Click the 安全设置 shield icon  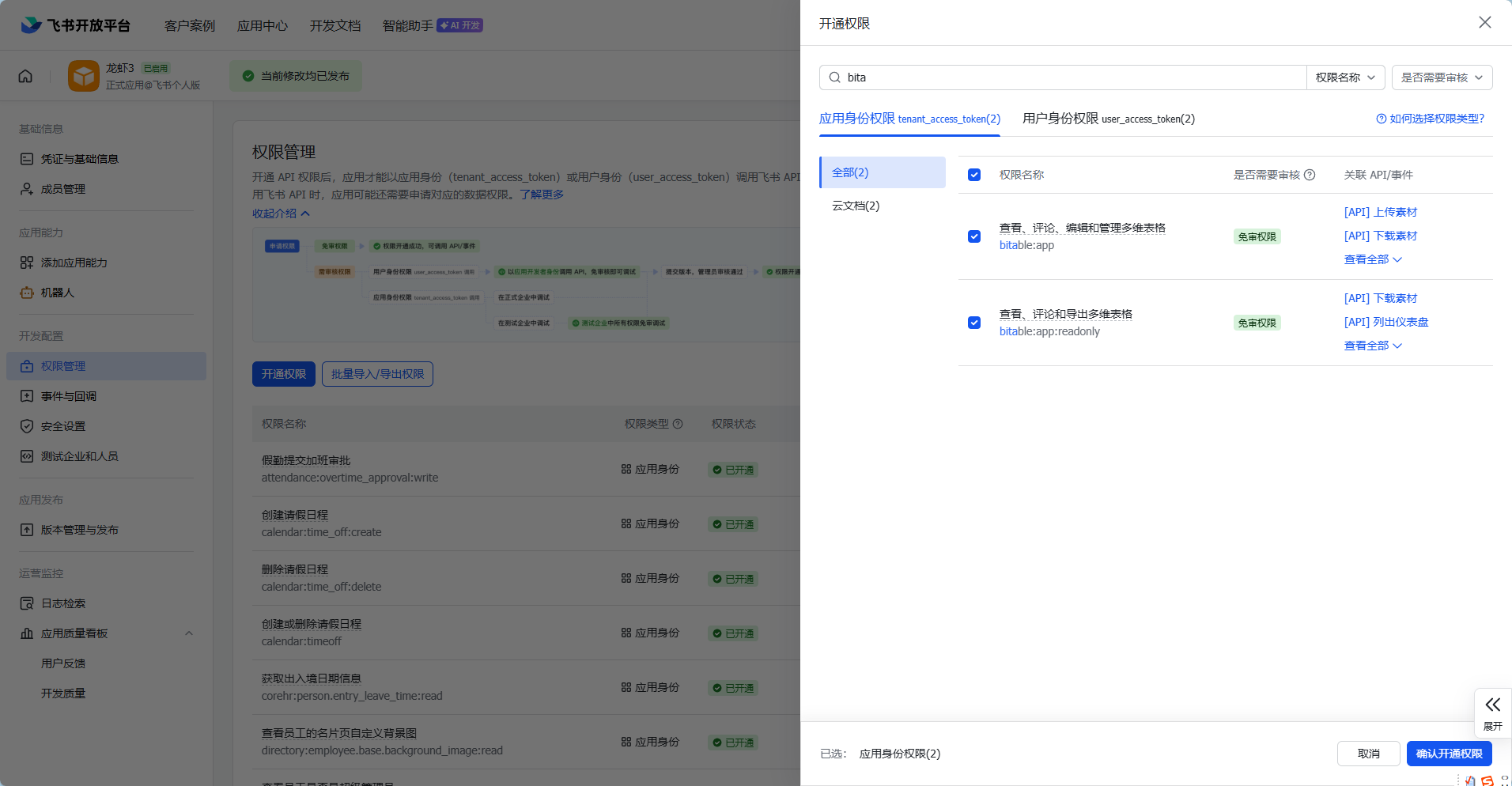click(x=27, y=426)
